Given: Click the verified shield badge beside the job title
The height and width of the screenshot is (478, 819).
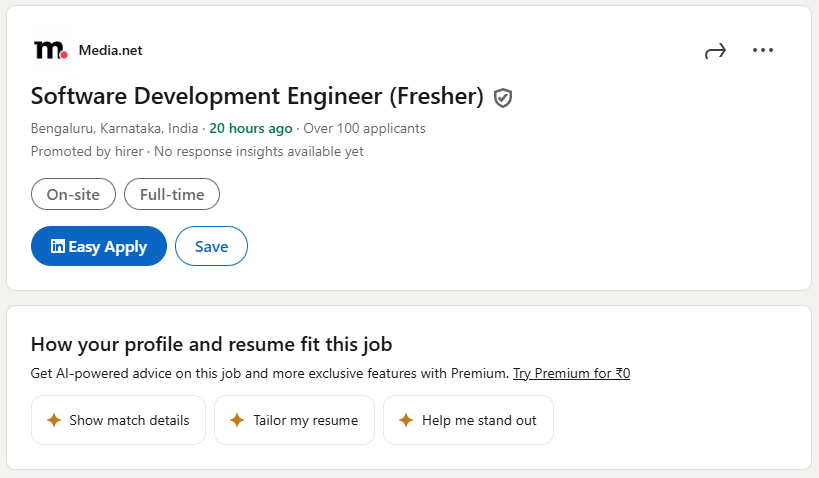Looking at the screenshot, I should point(503,97).
